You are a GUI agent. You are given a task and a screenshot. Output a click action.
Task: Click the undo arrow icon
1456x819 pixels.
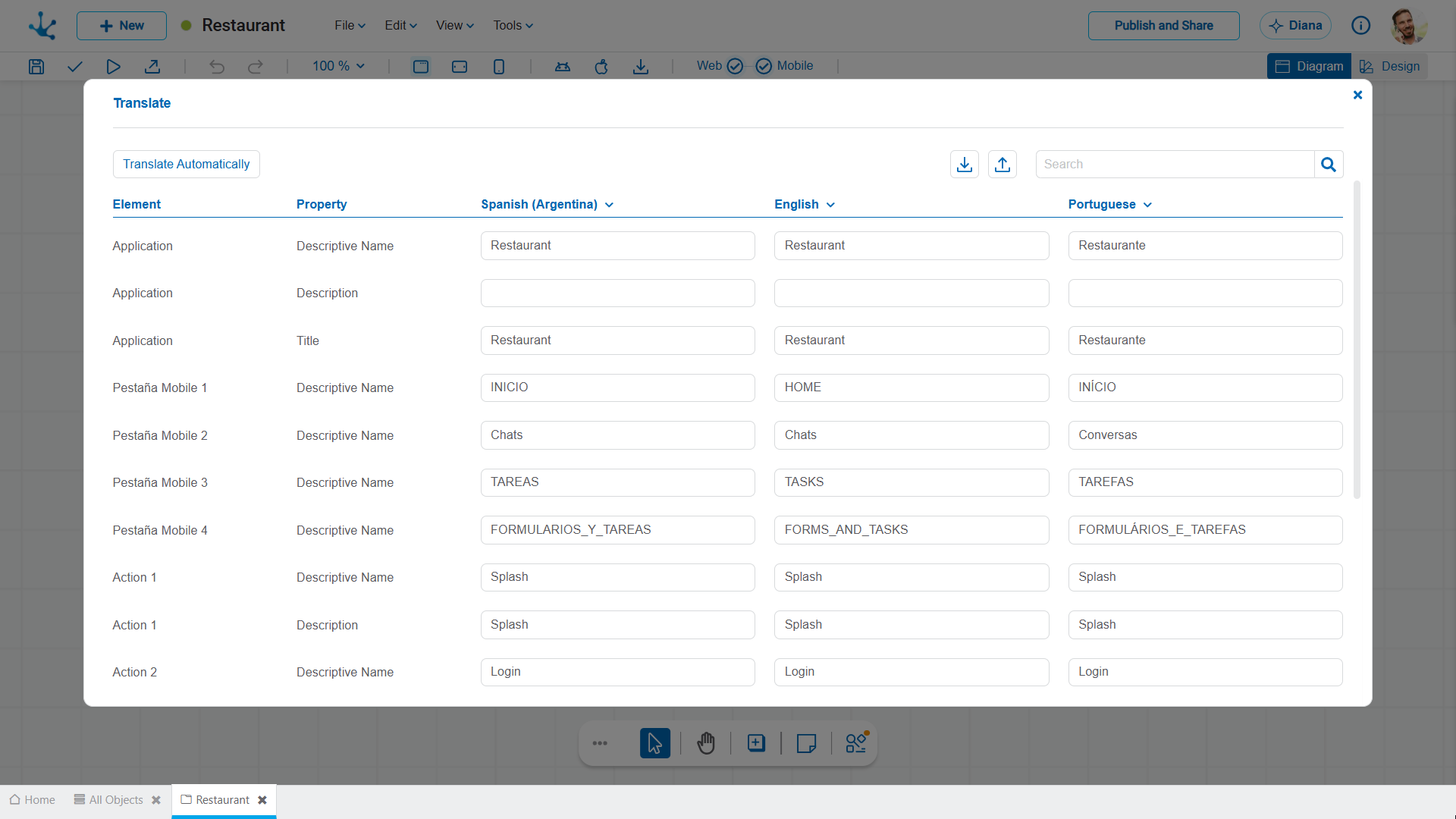click(x=217, y=67)
